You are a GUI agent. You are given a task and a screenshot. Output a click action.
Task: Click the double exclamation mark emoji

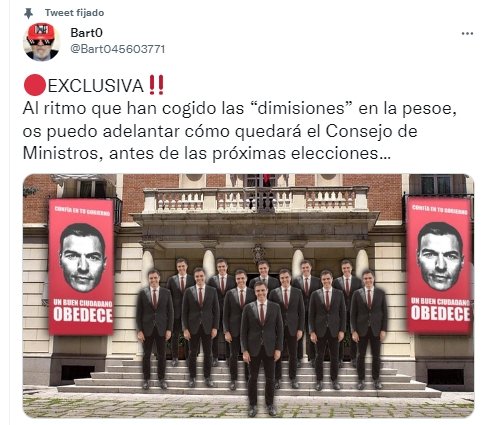tap(156, 86)
